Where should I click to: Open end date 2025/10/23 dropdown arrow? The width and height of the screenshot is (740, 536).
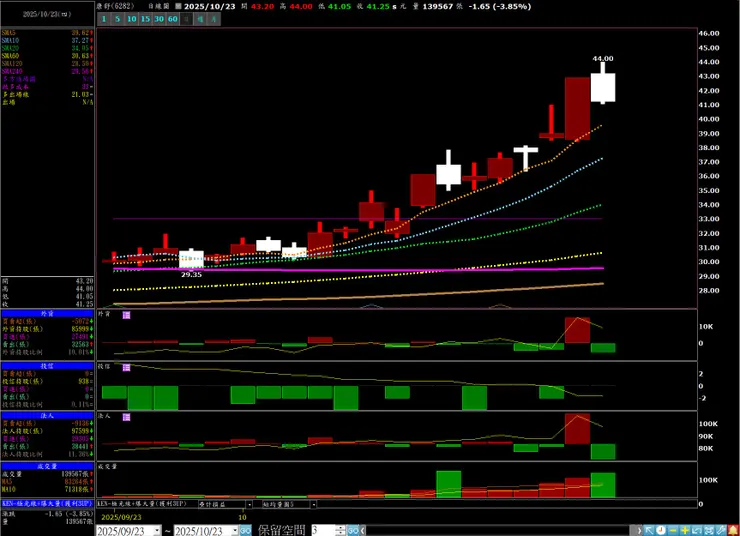click(x=235, y=531)
